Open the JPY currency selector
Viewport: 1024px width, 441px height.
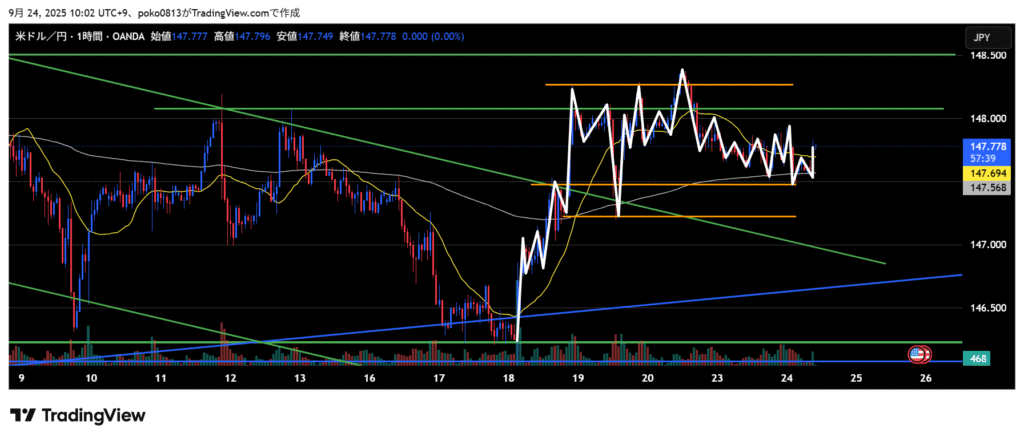981,37
